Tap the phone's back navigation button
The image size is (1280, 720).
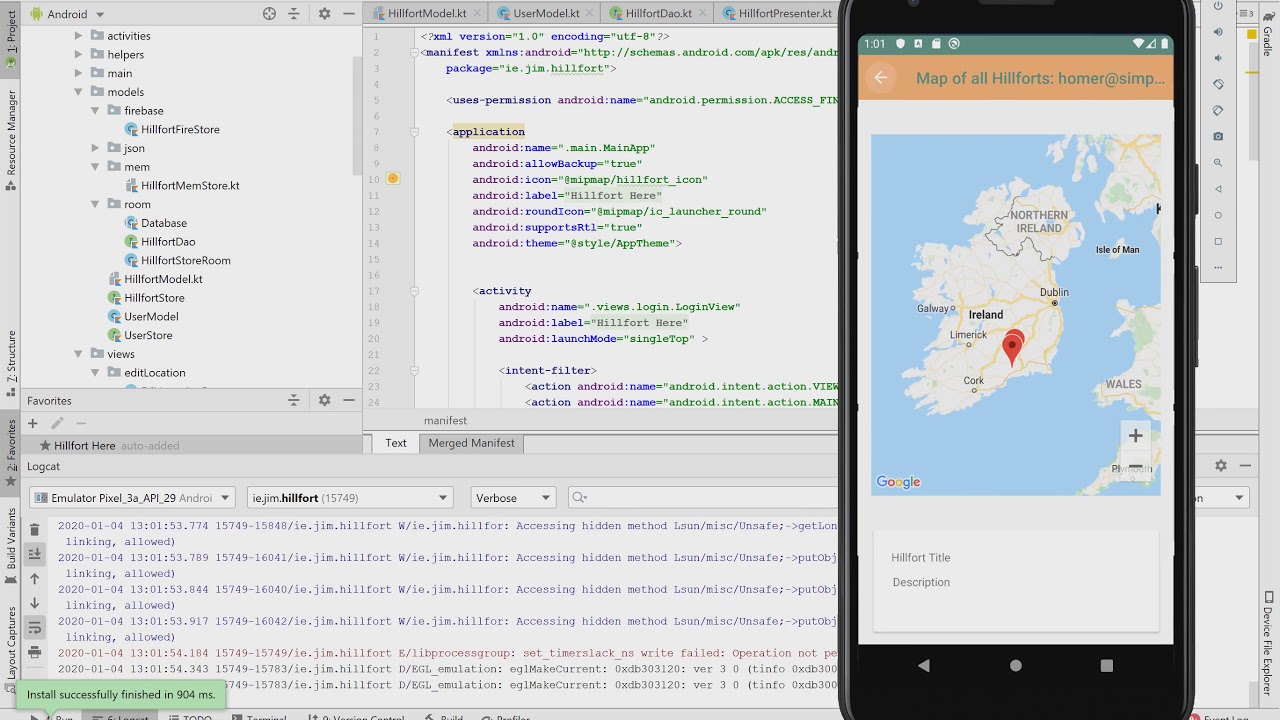(x=923, y=665)
